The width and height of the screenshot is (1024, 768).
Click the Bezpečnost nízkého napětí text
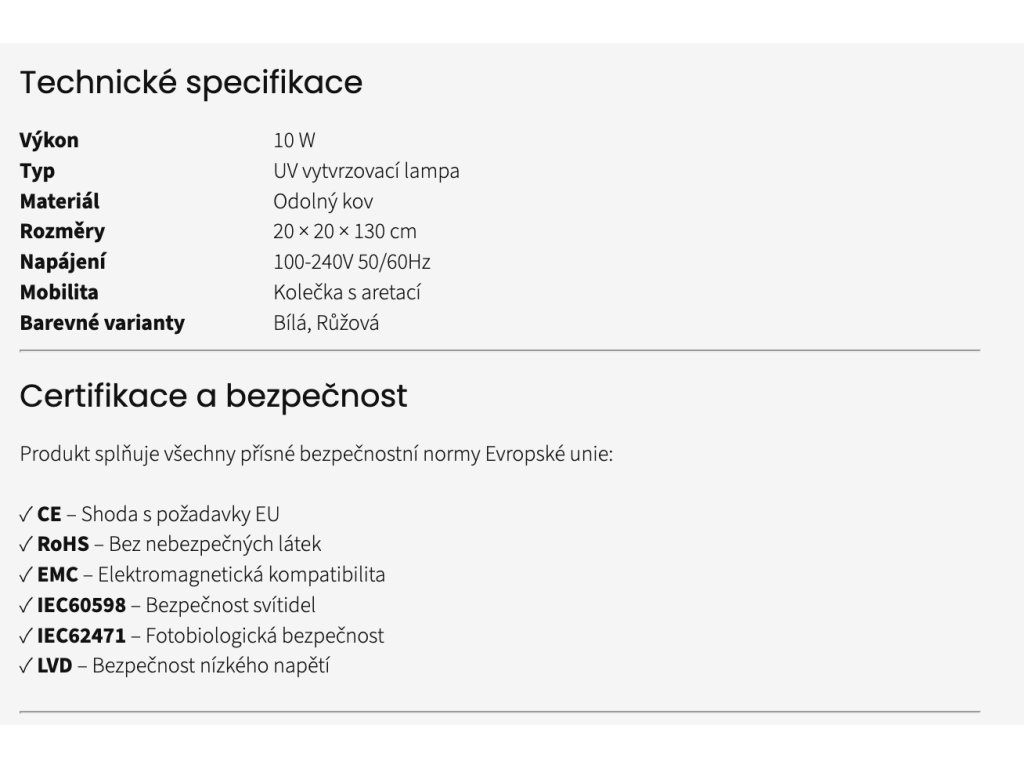(x=211, y=666)
